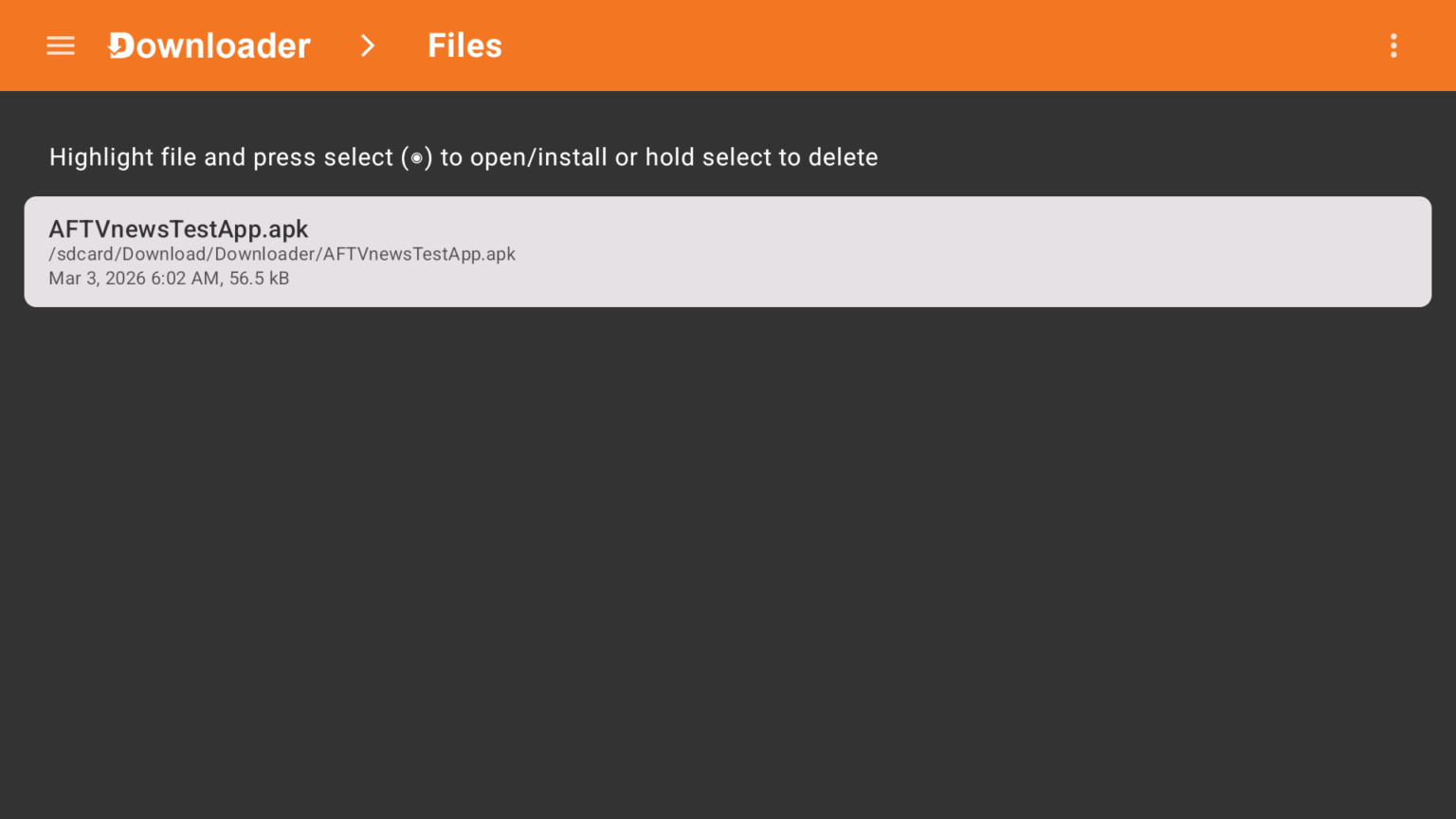
Task: Click the Downloader logo D icon
Action: coord(120,45)
